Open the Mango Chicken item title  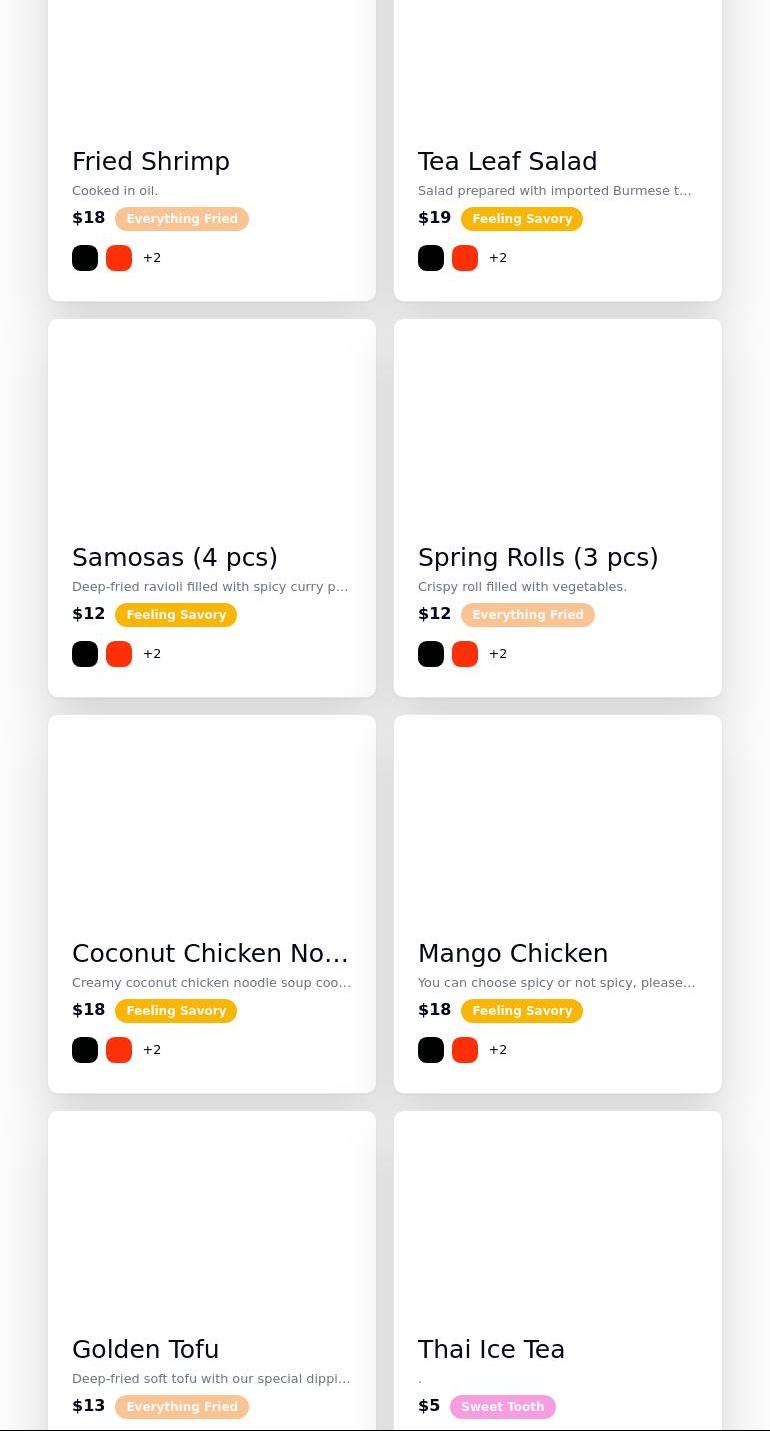click(x=513, y=953)
